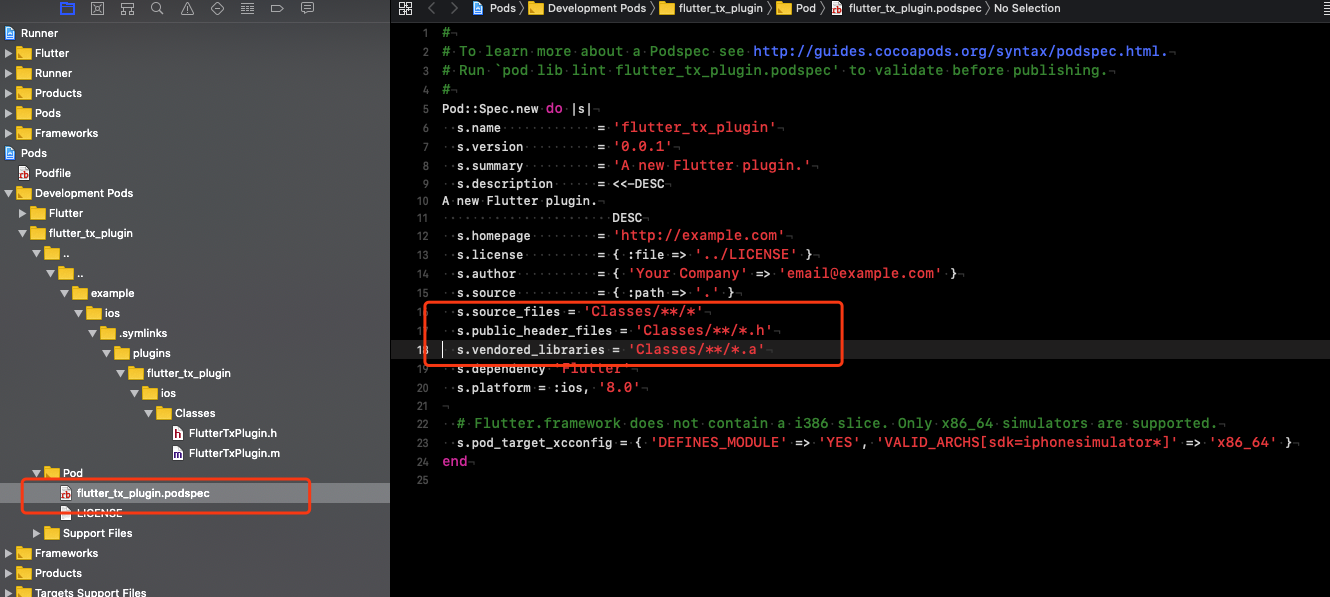1330x597 pixels.
Task: Open the Symbol navigator hierarchy icon
Action: pyautogui.click(x=127, y=8)
